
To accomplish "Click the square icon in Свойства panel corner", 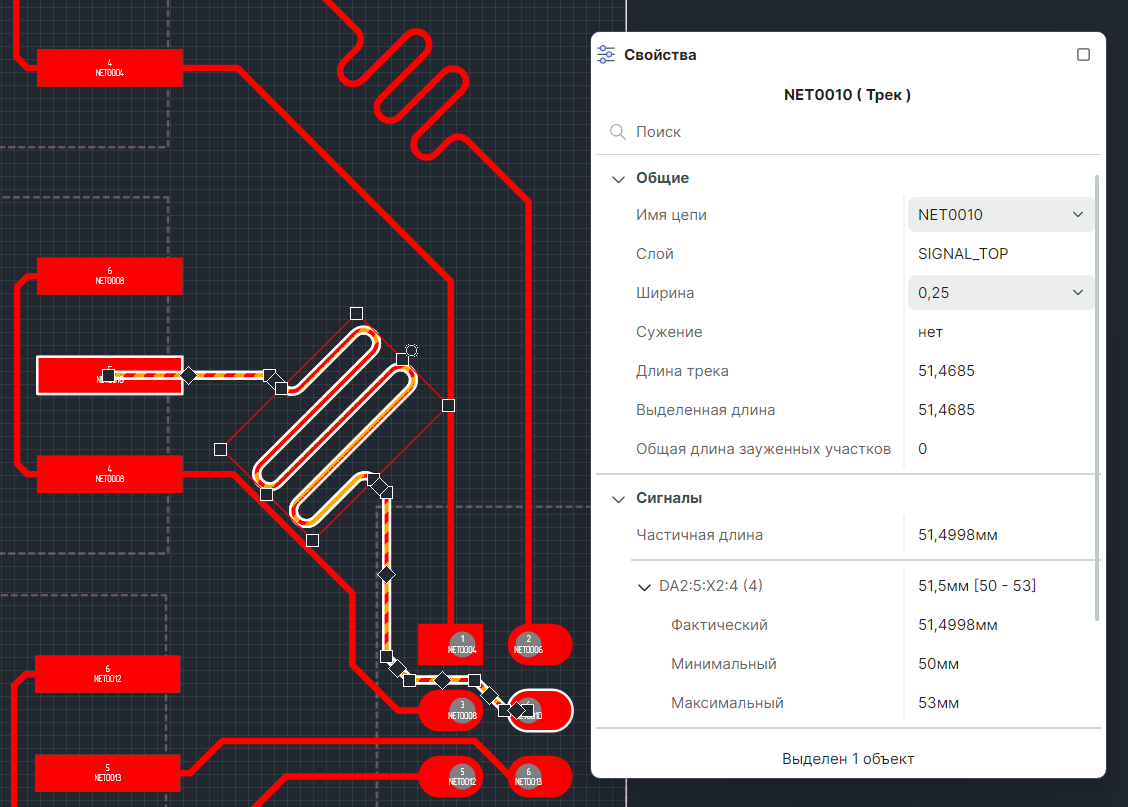I will pyautogui.click(x=1083, y=55).
